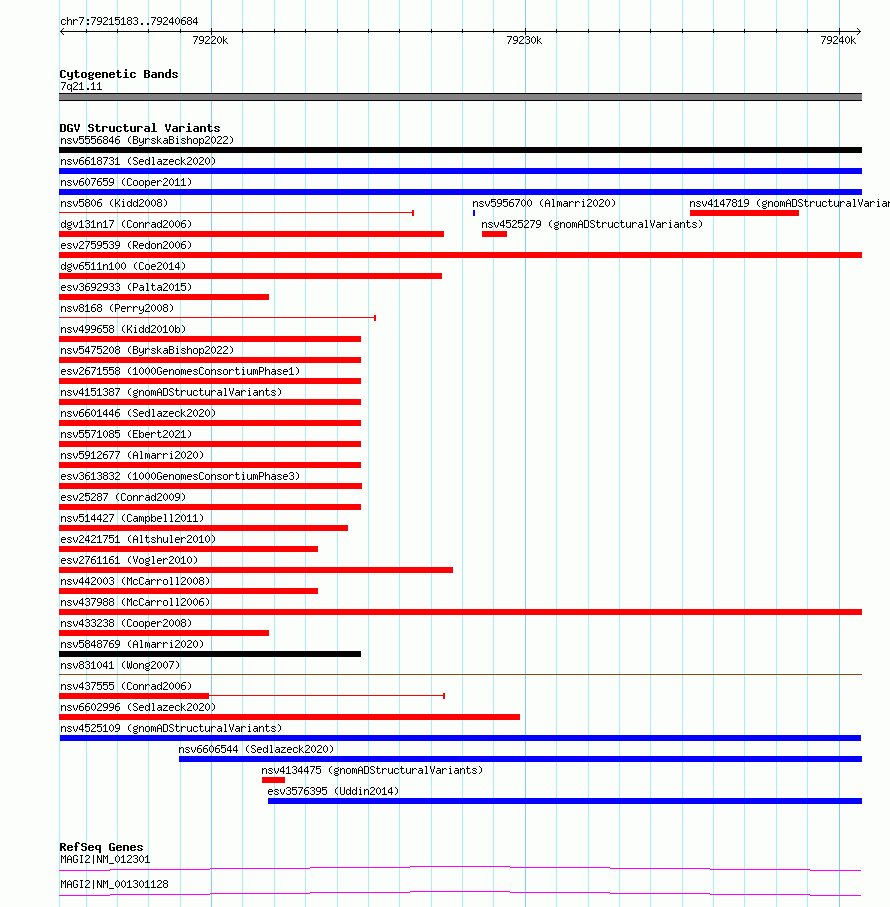Click the small red bar under nsv4525279
The width and height of the screenshot is (890, 907).
coord(494,234)
